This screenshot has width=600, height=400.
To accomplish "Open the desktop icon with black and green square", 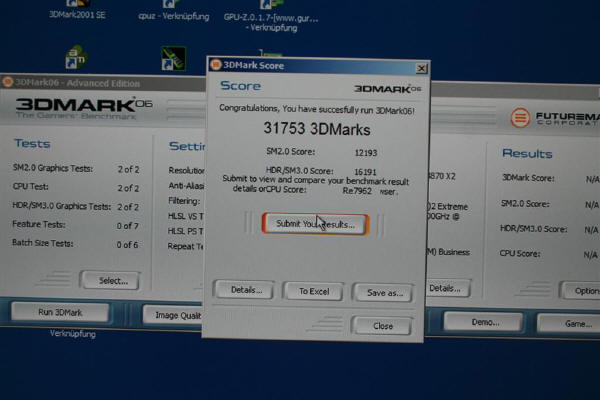I will click(173, 59).
